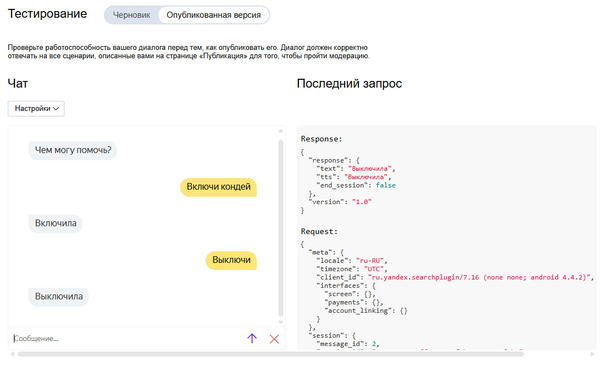
Task: Select the Опубликованная версия tab
Action: (214, 15)
